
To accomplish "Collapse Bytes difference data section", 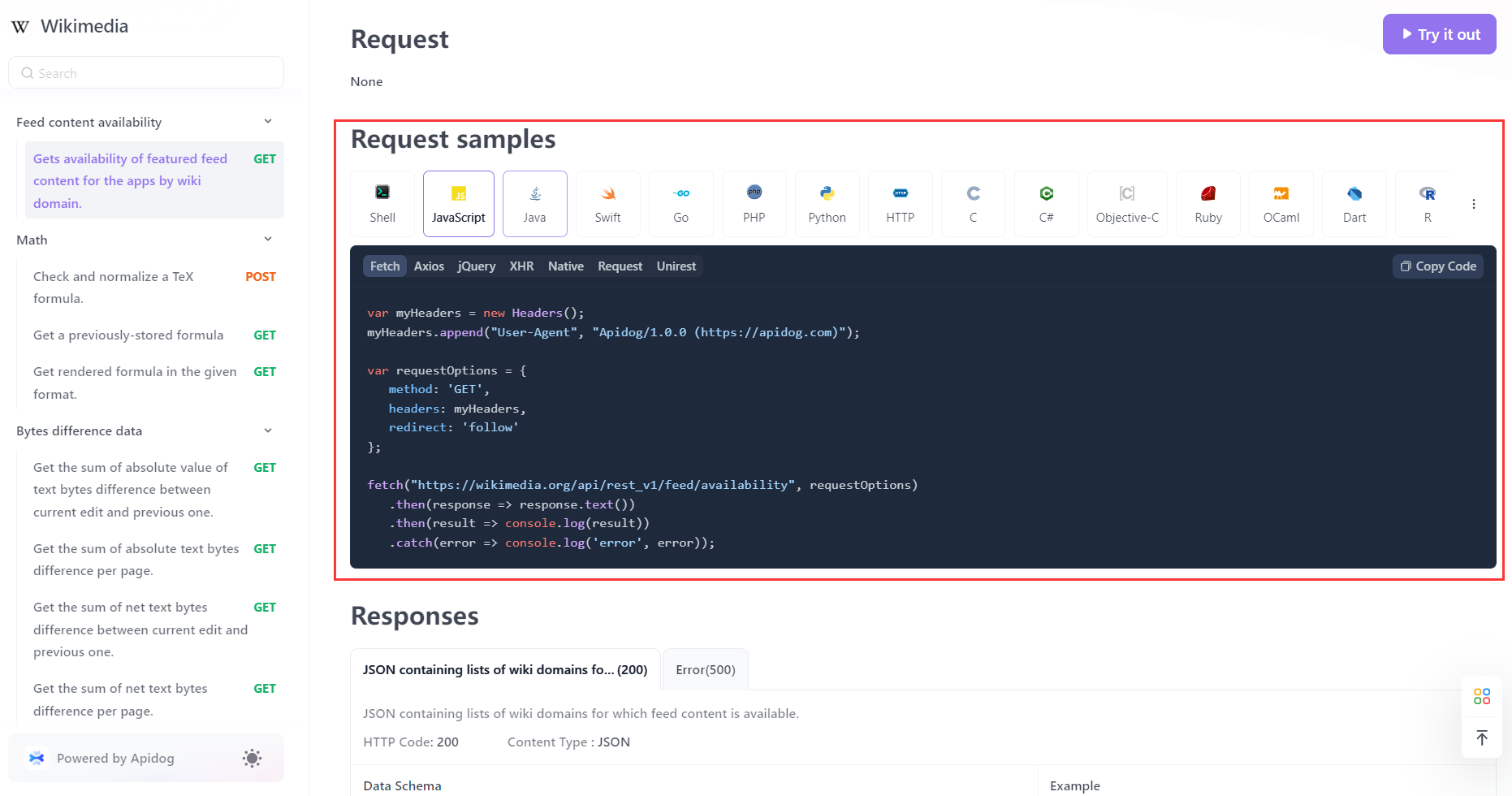I will click(x=268, y=430).
